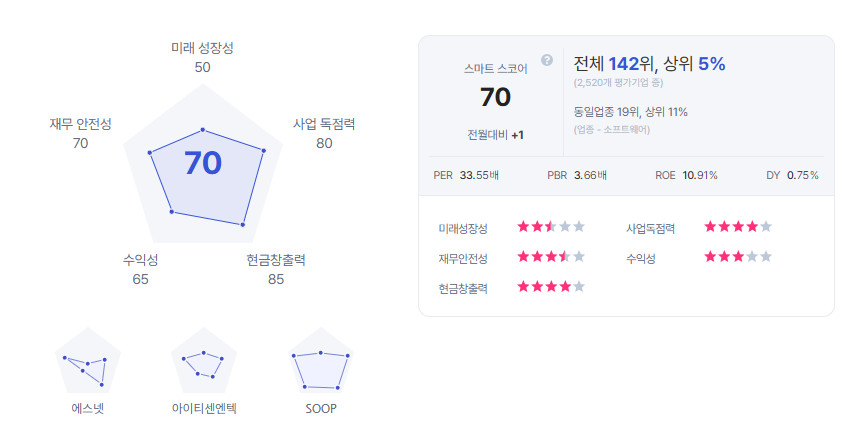
Task: Click the 사업 독점력 80 radar axis label
Action: (x=324, y=133)
